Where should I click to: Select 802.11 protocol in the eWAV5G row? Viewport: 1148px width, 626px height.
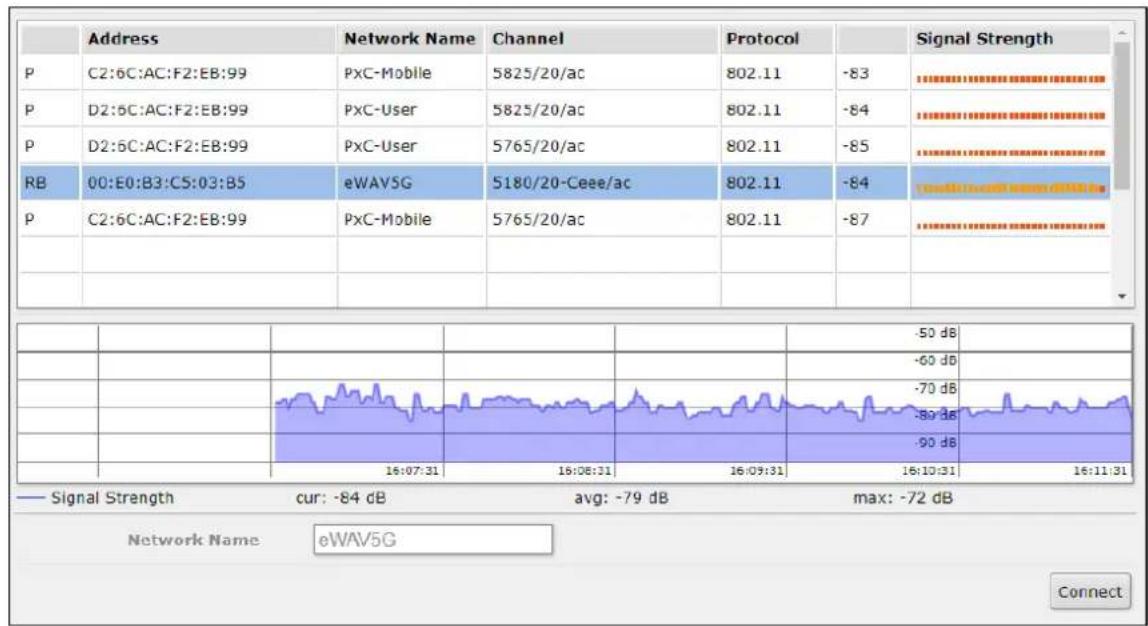click(x=753, y=183)
